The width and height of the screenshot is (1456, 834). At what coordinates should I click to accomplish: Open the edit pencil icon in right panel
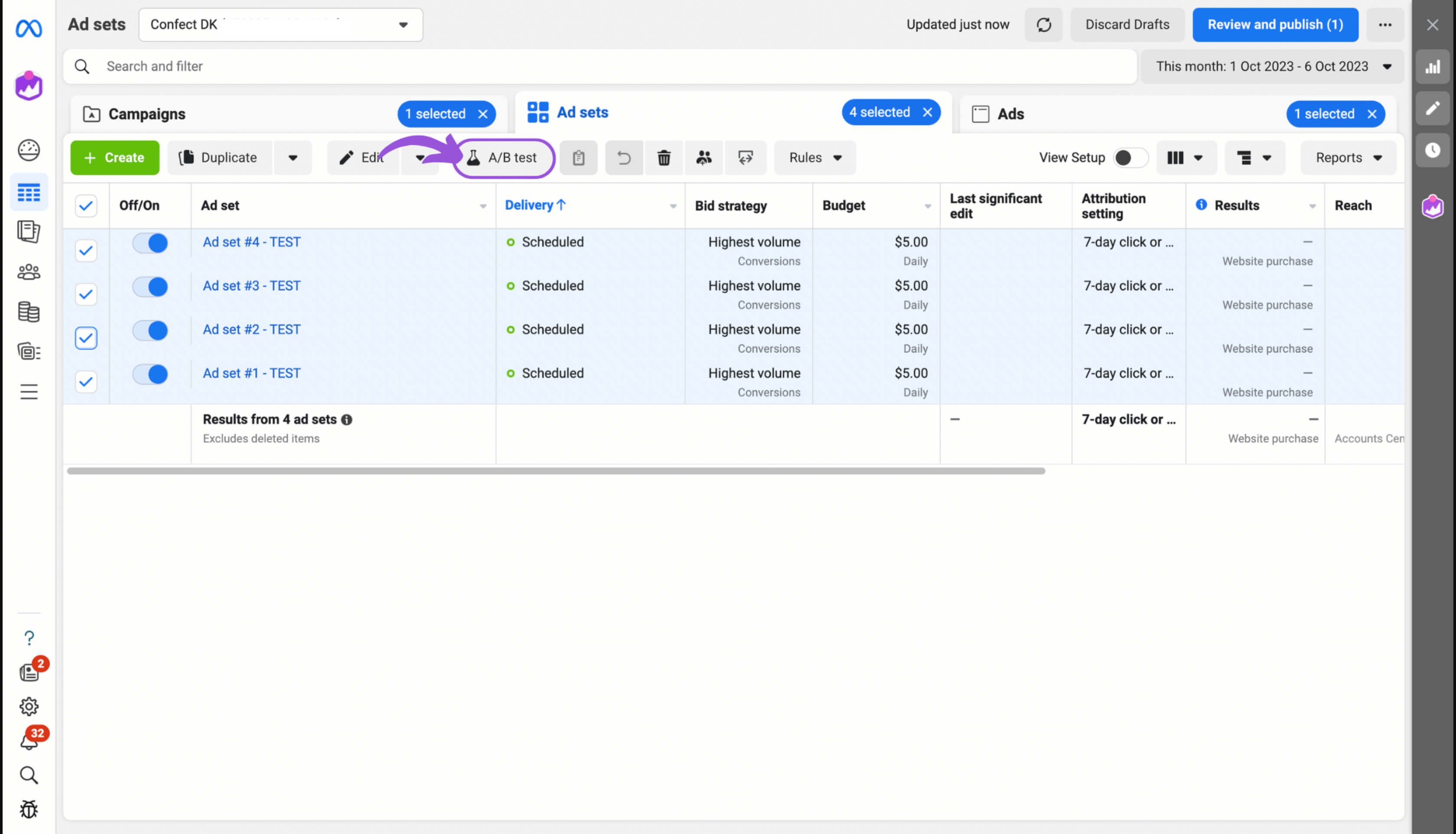click(1433, 108)
